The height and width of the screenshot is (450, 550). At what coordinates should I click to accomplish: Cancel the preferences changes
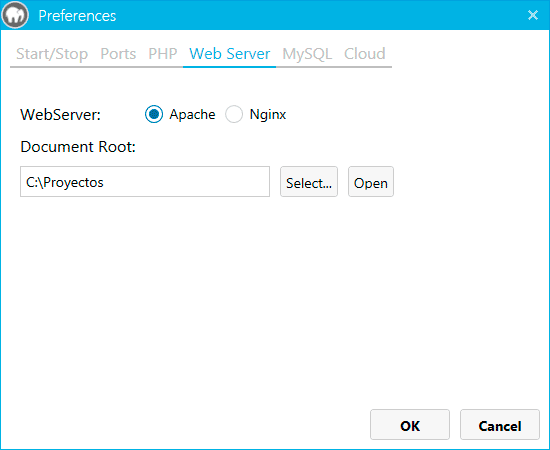tap(500, 424)
